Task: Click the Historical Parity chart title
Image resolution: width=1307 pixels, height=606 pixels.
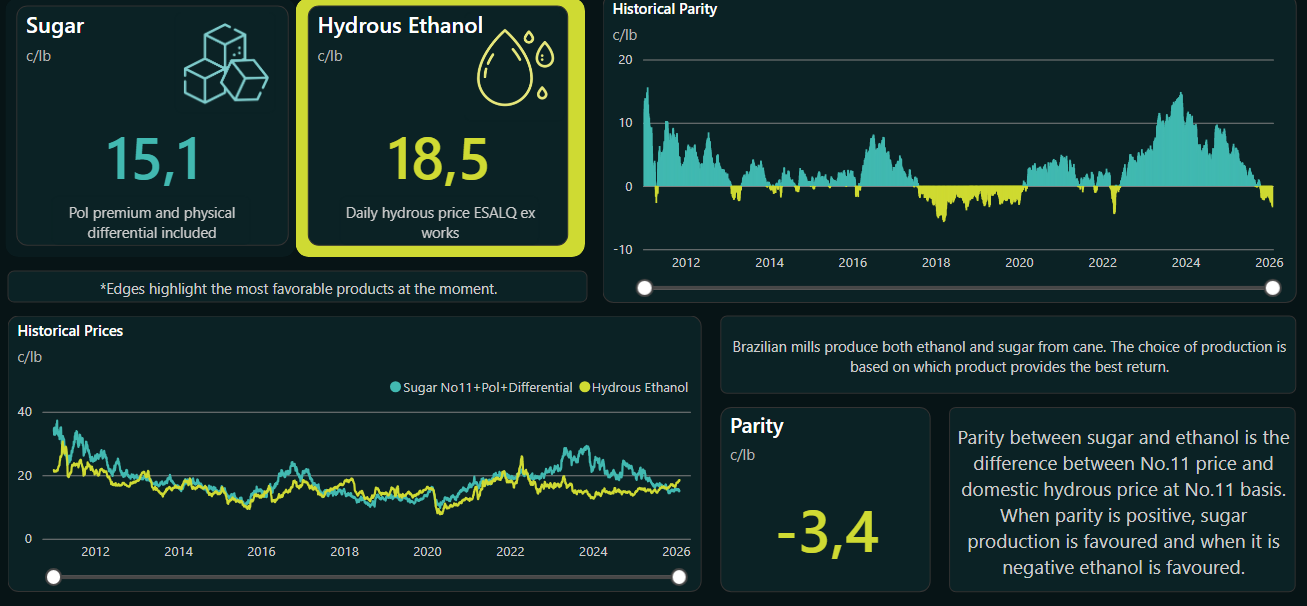Action: pyautogui.click(x=664, y=9)
